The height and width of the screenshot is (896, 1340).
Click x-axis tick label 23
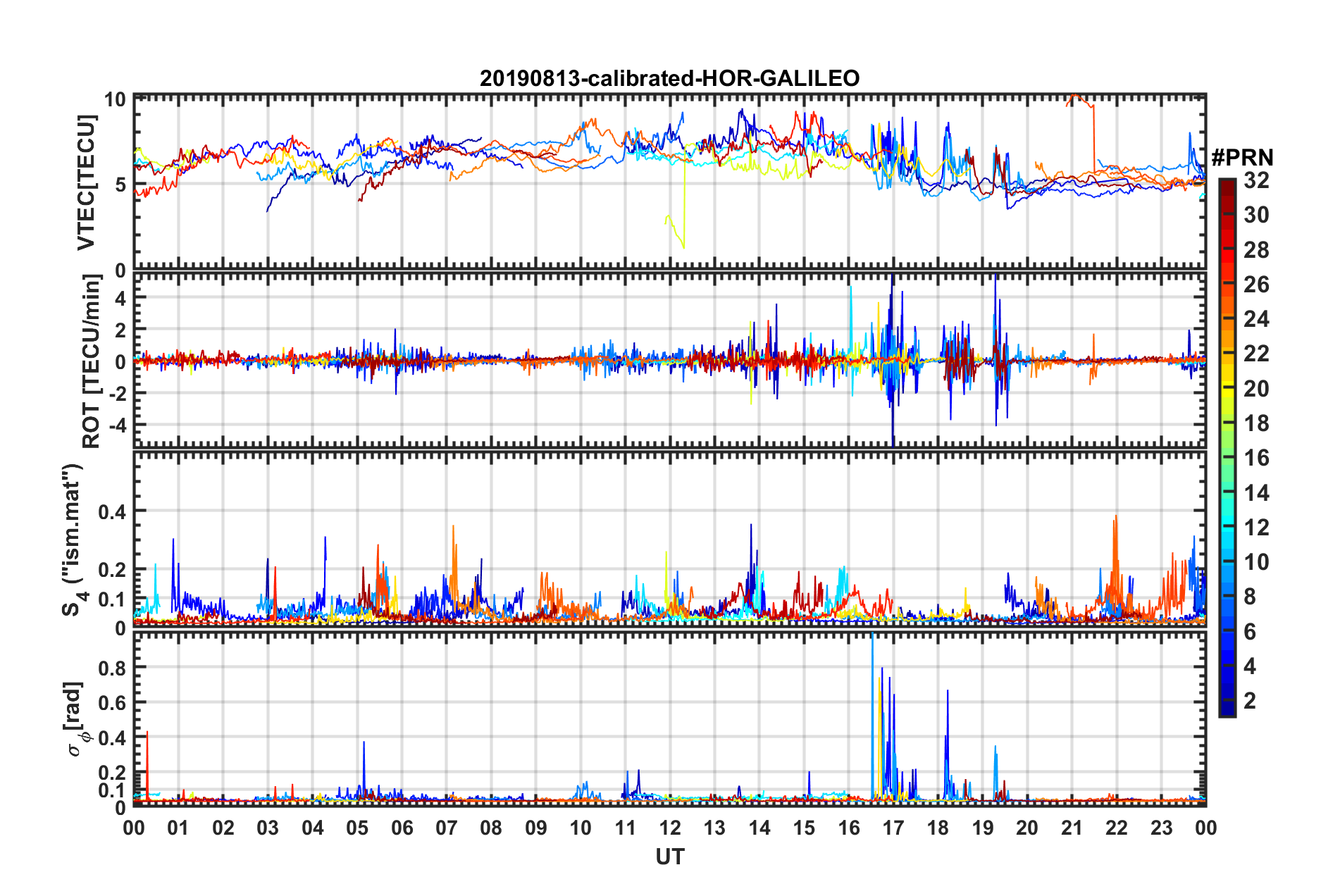pos(1162,828)
